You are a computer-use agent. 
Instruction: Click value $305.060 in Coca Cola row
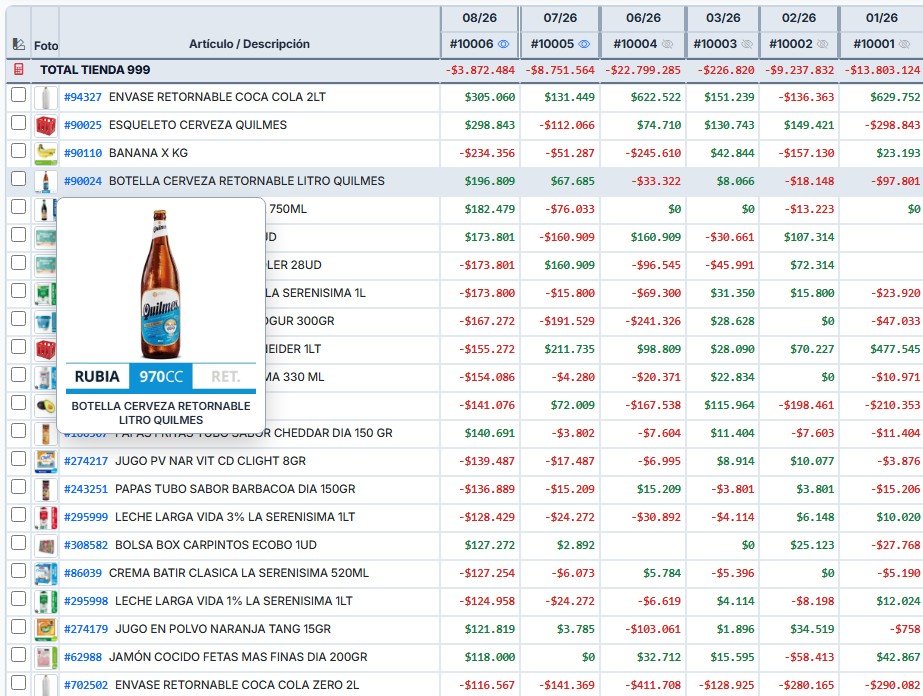[490, 97]
